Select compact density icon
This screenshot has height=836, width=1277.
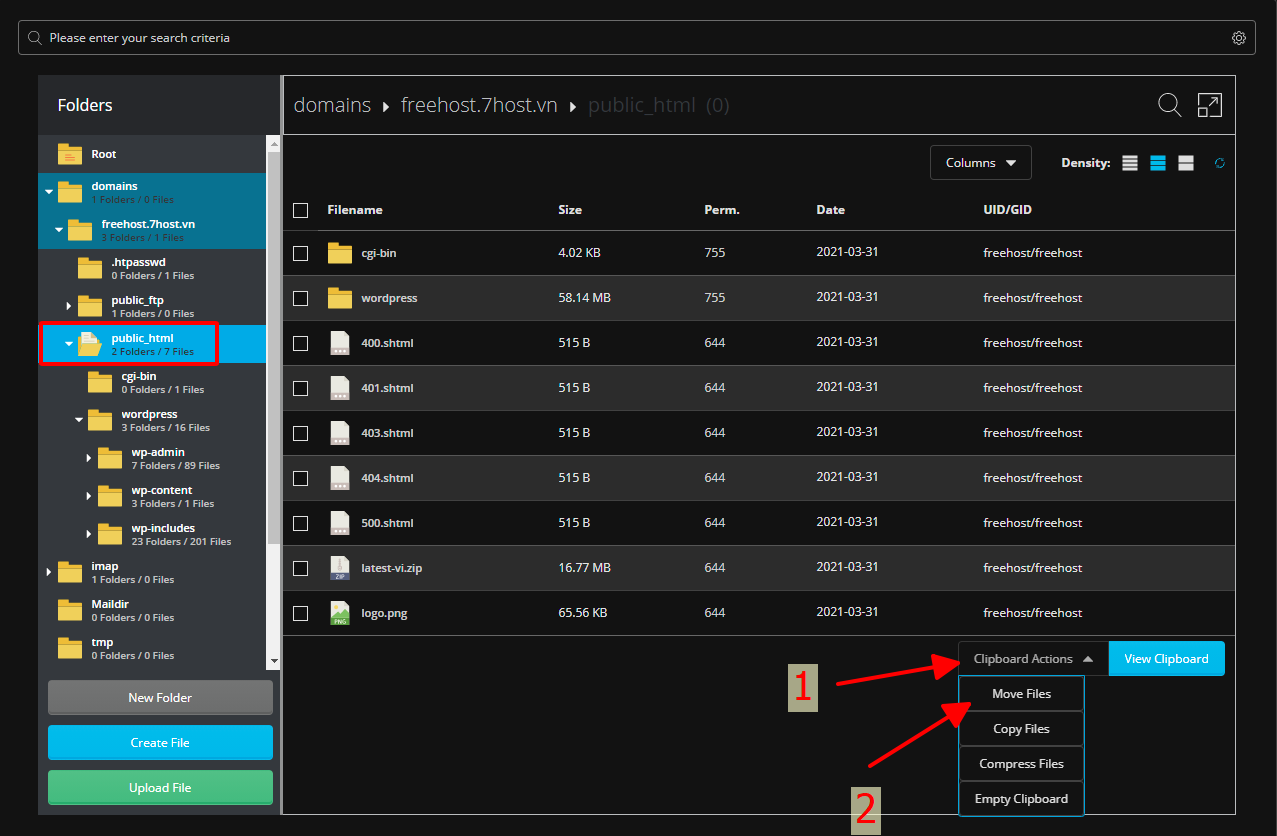pos(1130,163)
